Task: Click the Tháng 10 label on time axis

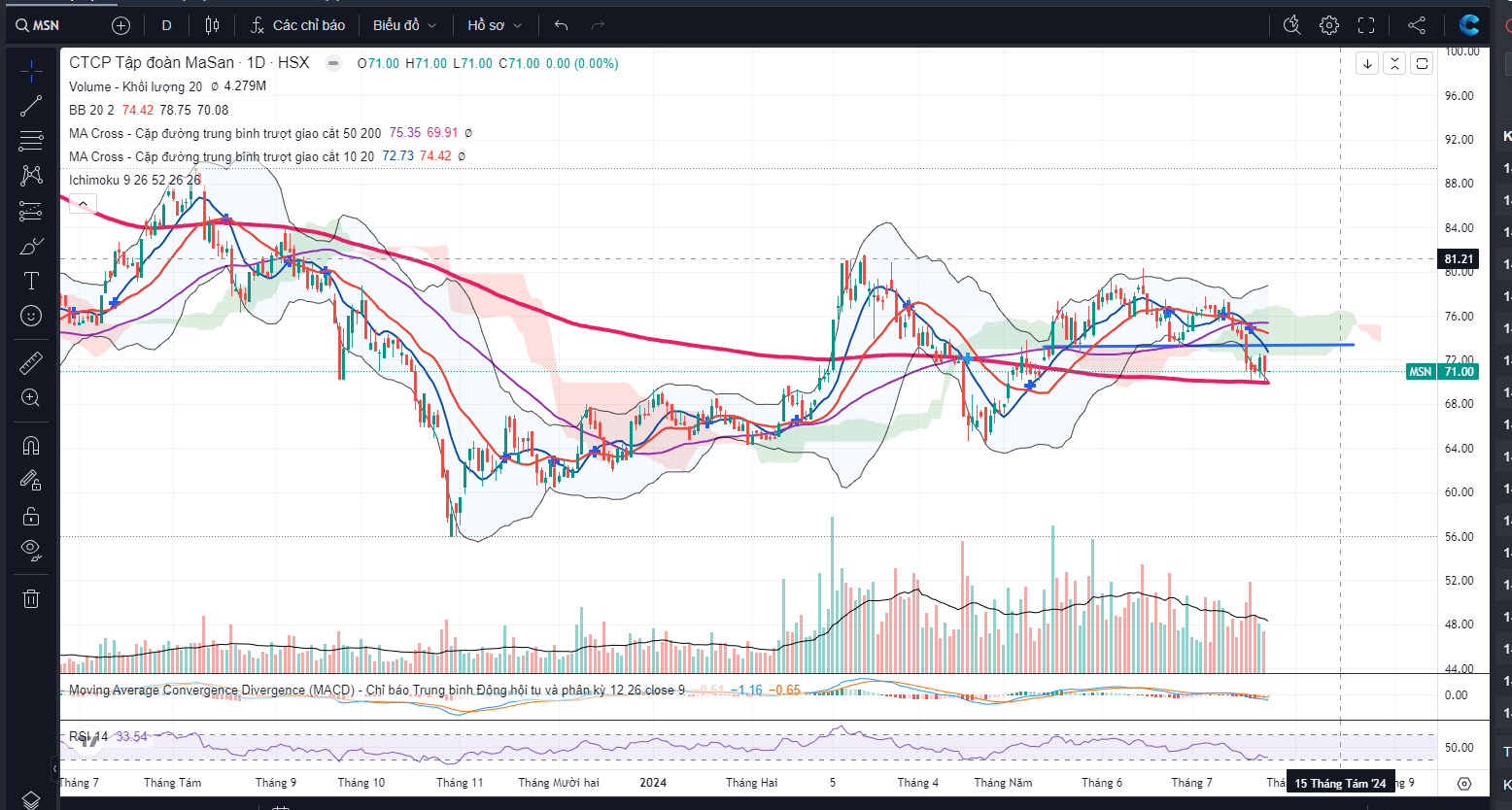Action: click(x=361, y=783)
